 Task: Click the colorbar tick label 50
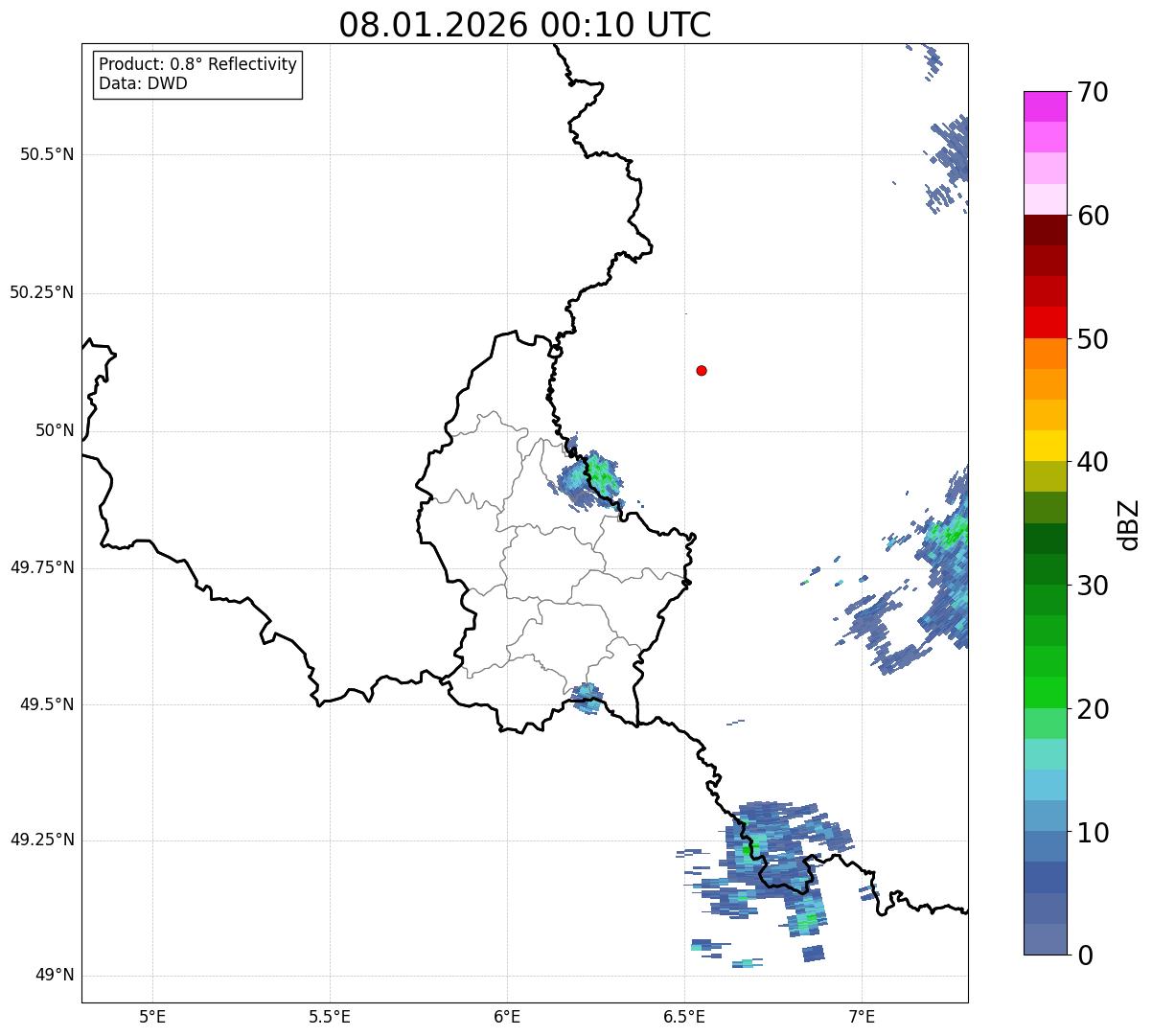click(1093, 339)
